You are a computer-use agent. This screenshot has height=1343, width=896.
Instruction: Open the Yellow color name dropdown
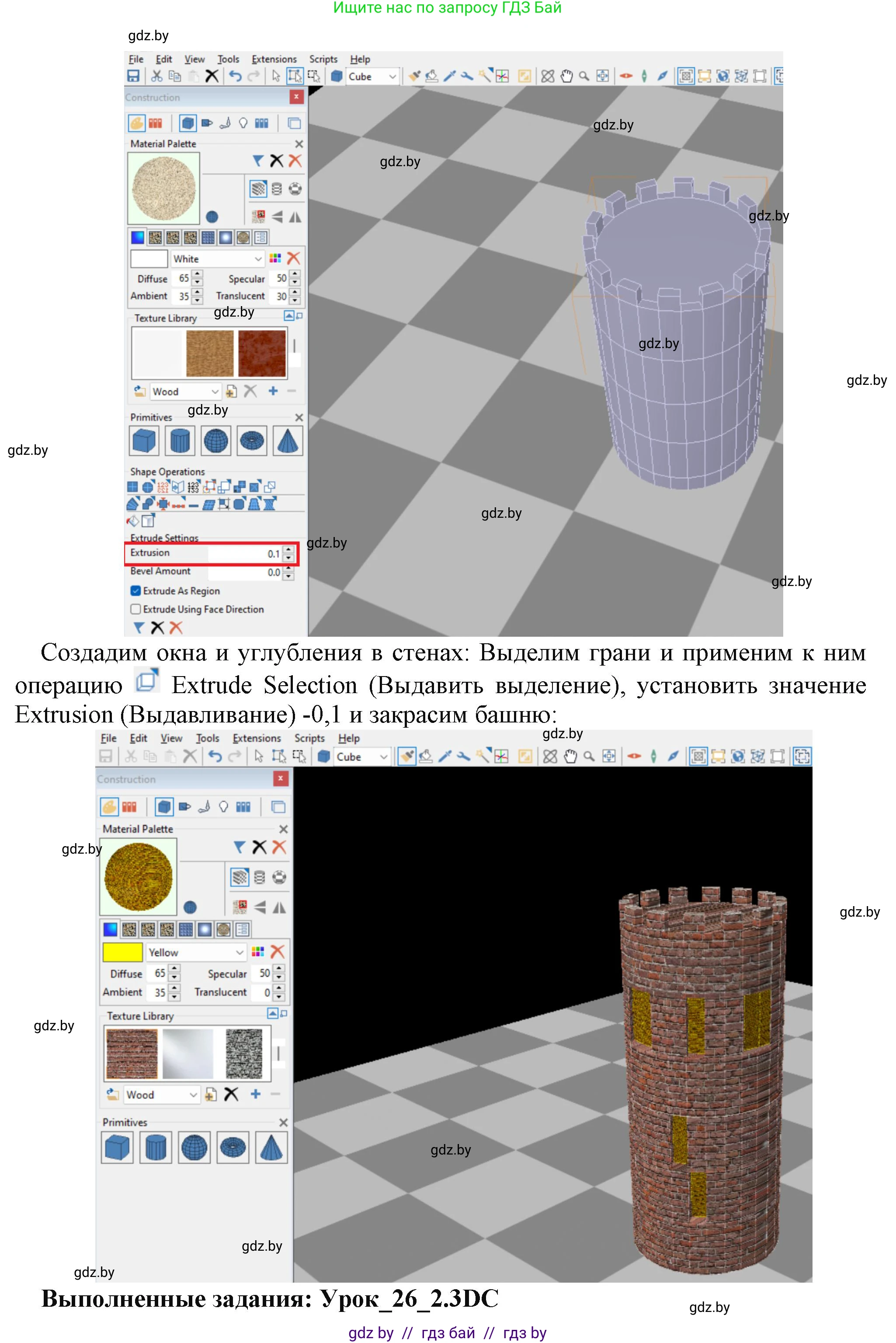[x=240, y=952]
